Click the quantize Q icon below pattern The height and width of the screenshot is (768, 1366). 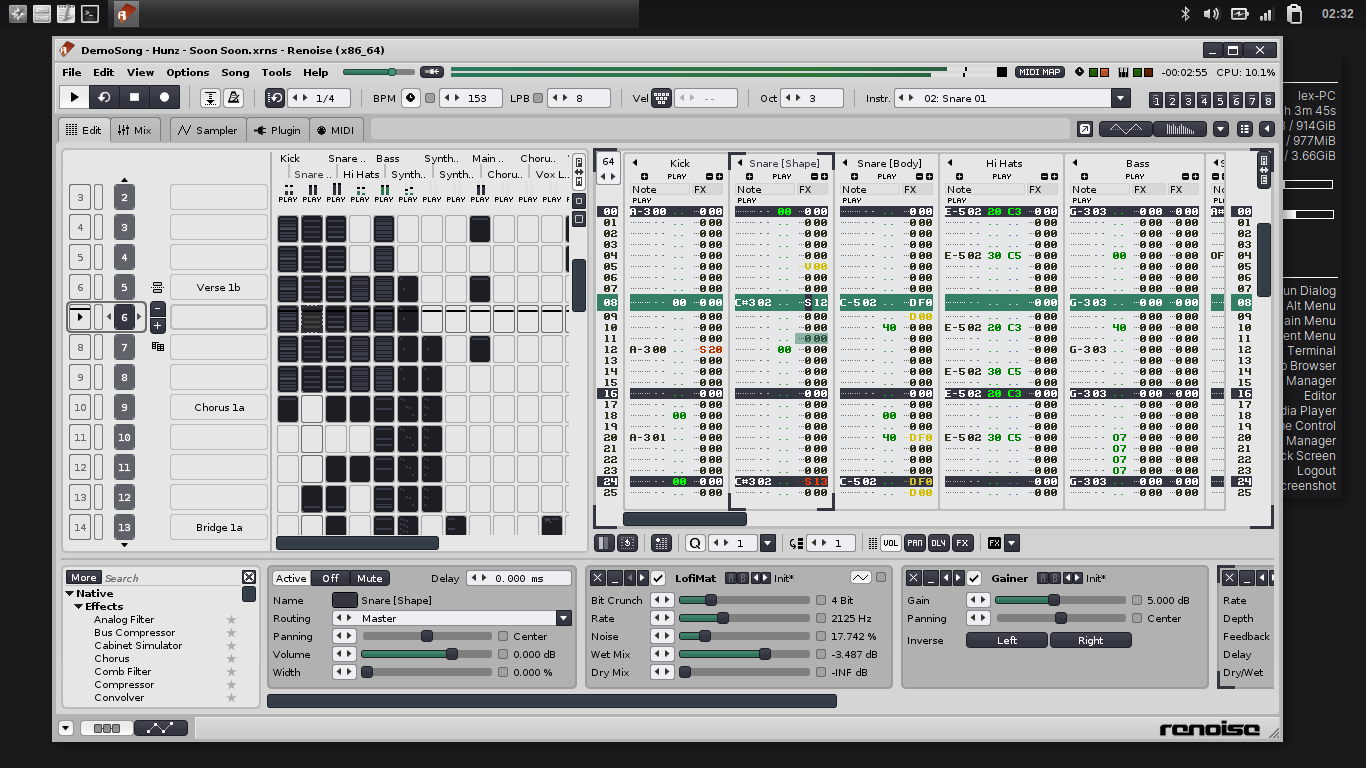(695, 543)
